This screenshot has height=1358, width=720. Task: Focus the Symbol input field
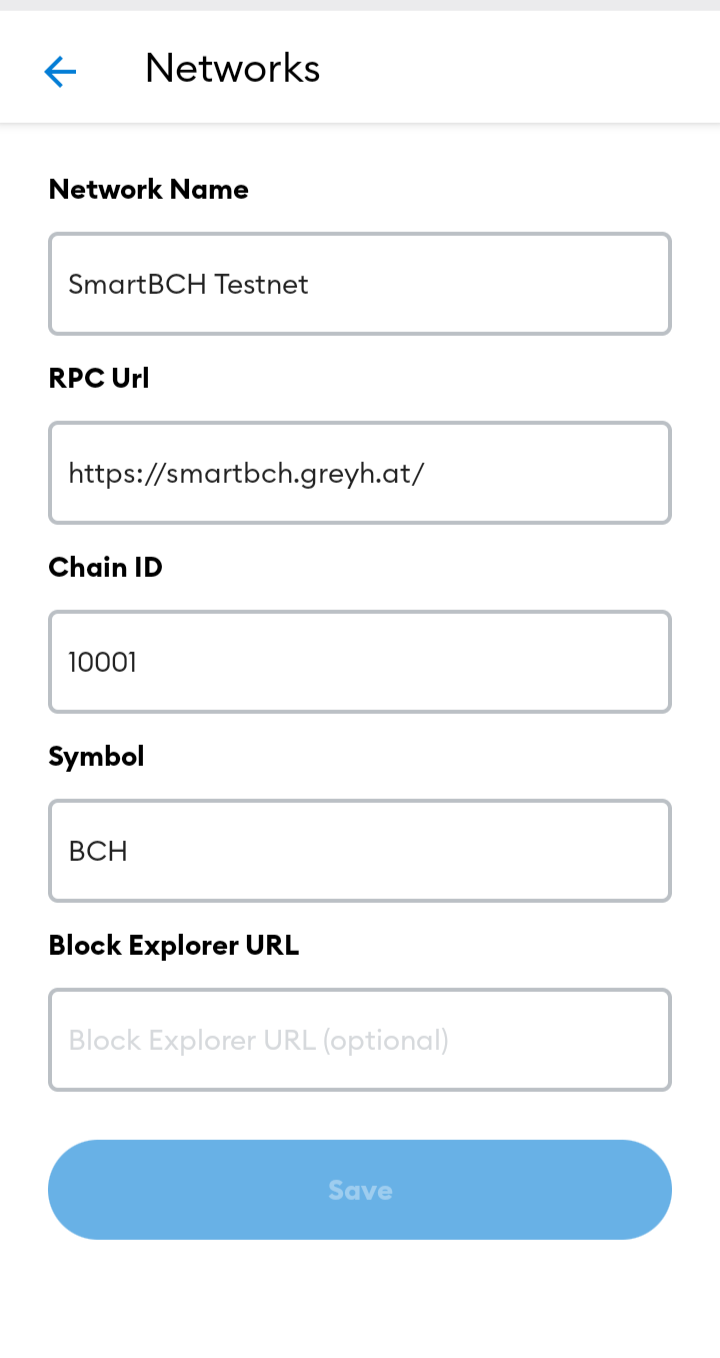(x=360, y=851)
